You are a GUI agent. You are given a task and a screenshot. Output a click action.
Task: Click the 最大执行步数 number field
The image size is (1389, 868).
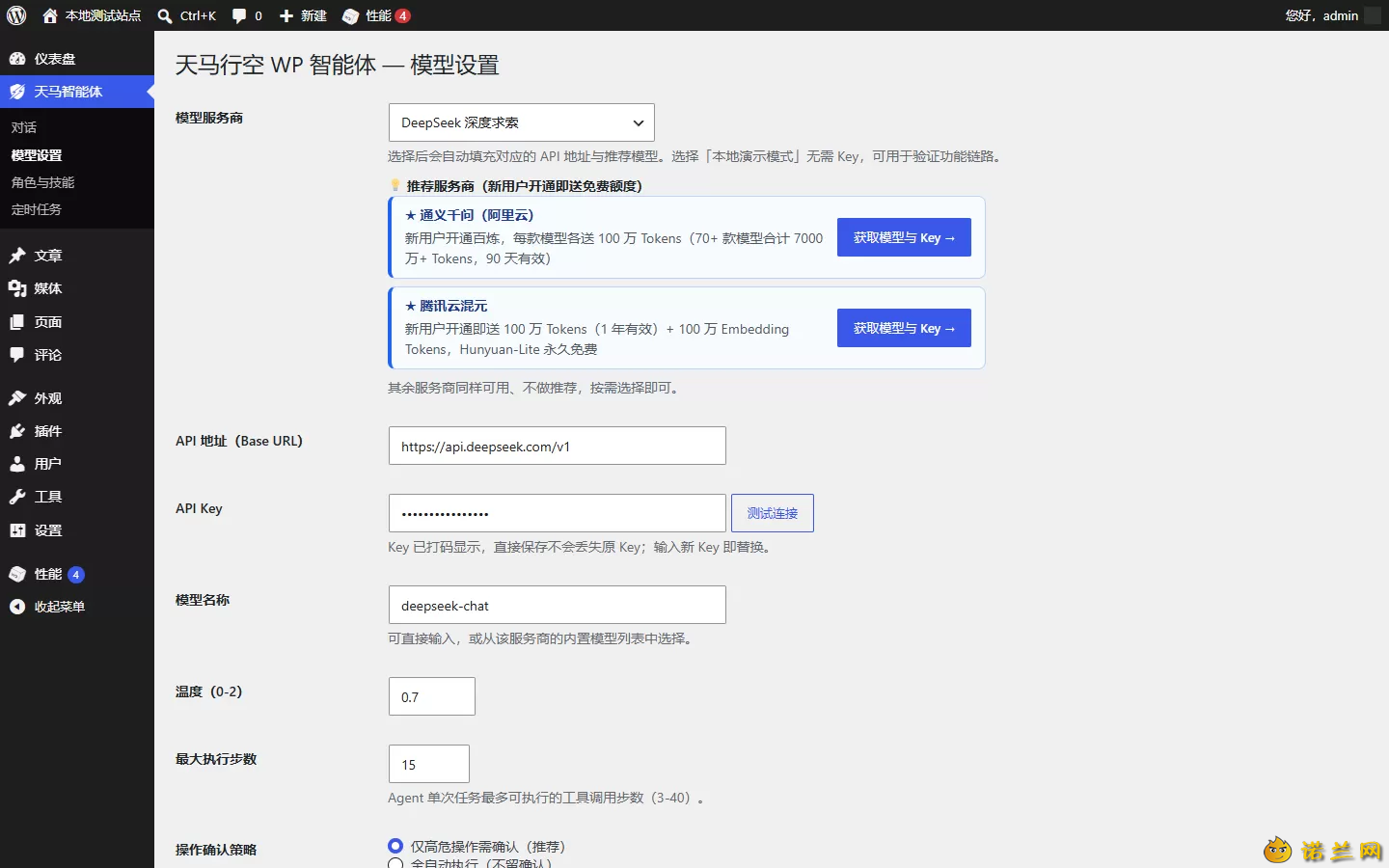pyautogui.click(x=429, y=764)
